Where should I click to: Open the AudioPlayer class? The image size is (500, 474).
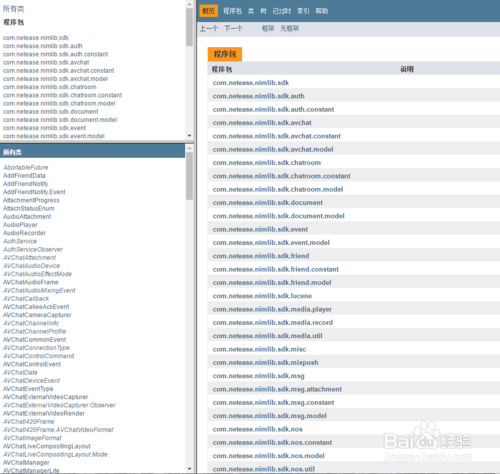pyautogui.click(x=20, y=225)
